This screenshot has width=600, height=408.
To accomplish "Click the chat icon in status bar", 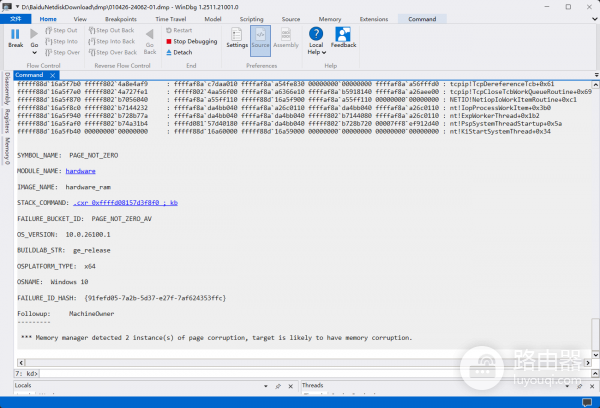I will (x=587, y=402).
